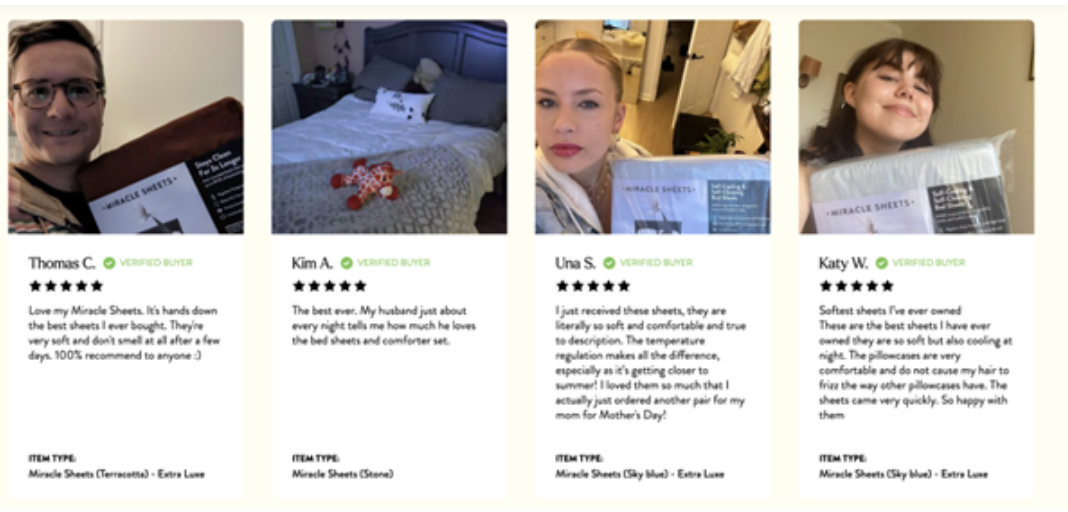Click the Verified Buyer label next to Katy W.
The width and height of the screenshot is (1068, 512).
pyautogui.click(x=928, y=263)
